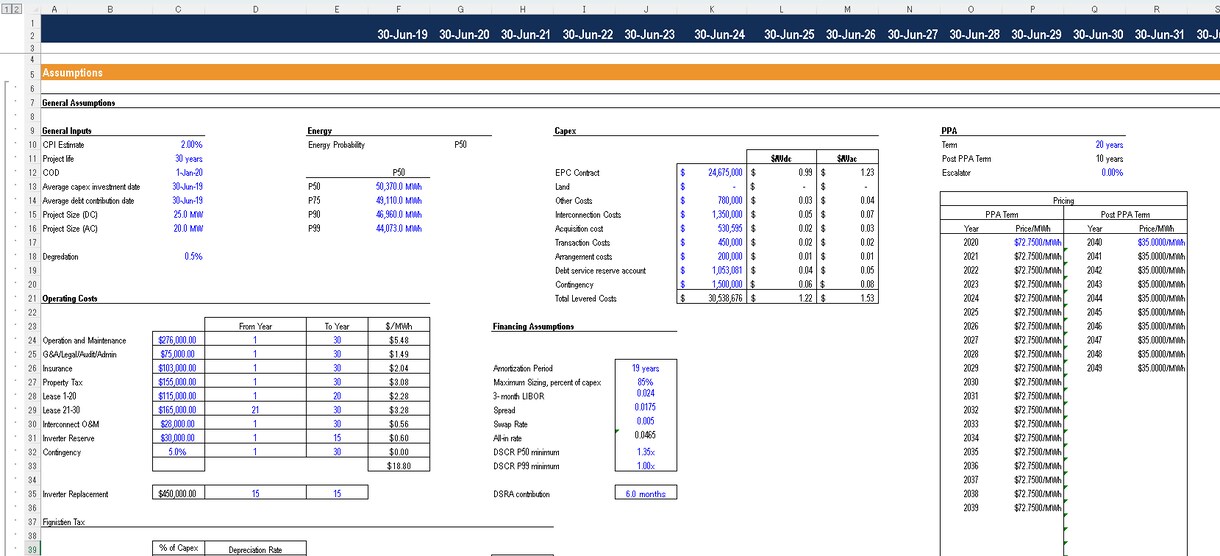Select Inverter Replacement amount $450,000.00
The image size is (1220, 556).
pyautogui.click(x=178, y=494)
